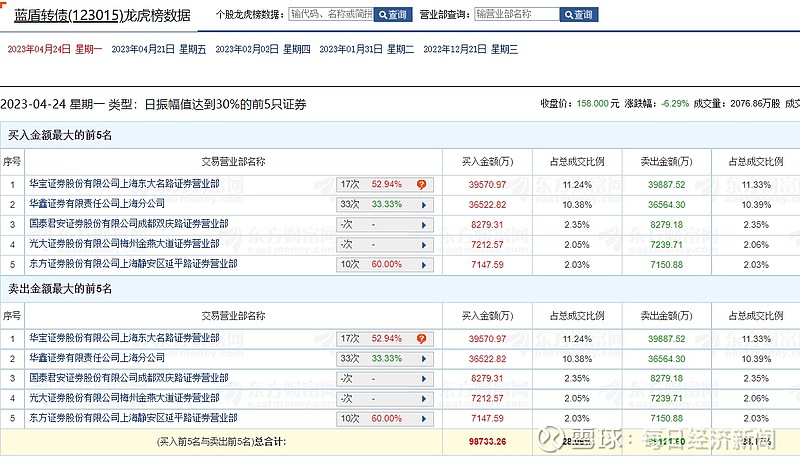Click 交易营业部名称 column header in buy table
This screenshot has height=464, width=800.
click(x=233, y=162)
